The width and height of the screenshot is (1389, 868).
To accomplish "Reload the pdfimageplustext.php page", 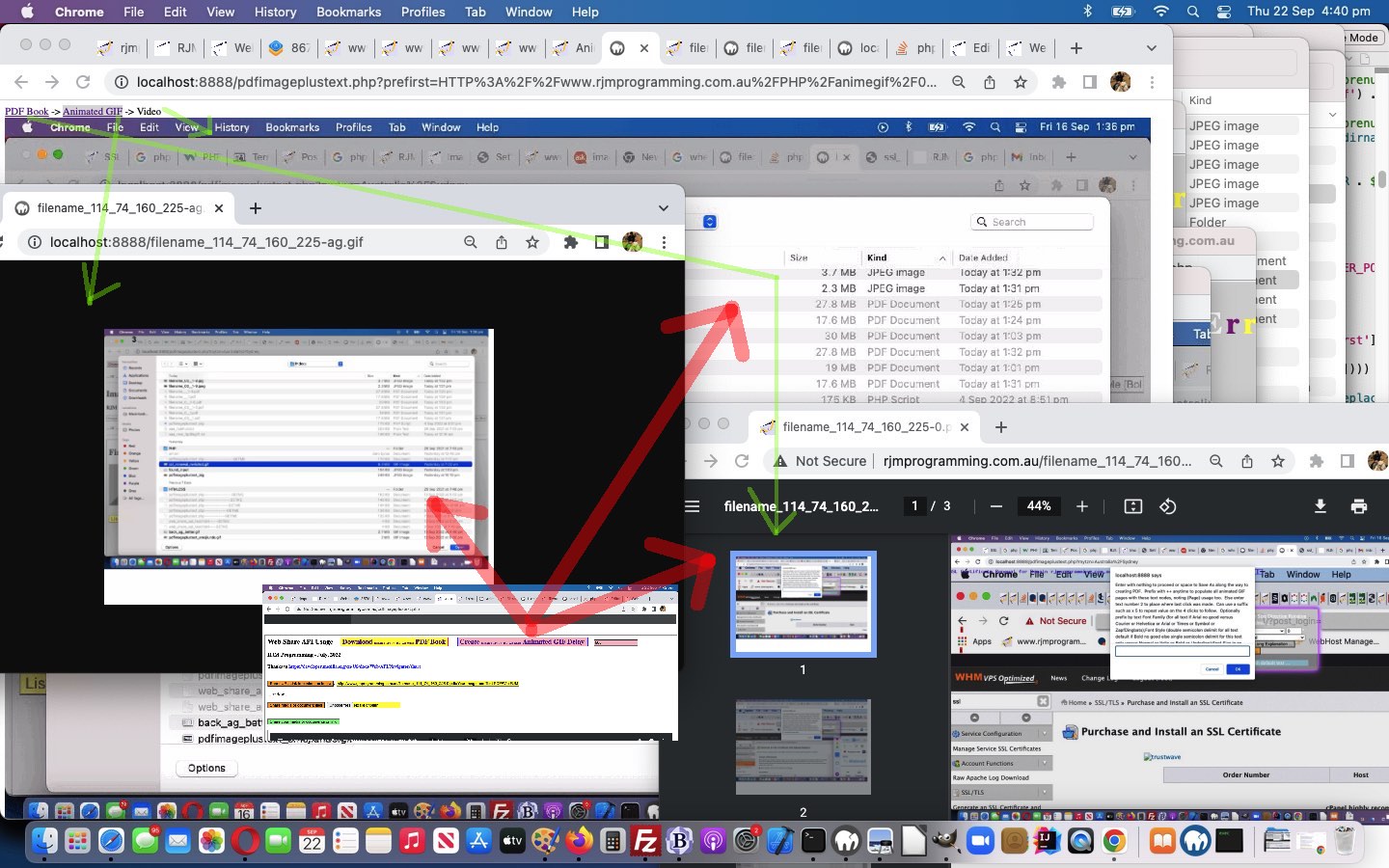I will coord(83,82).
